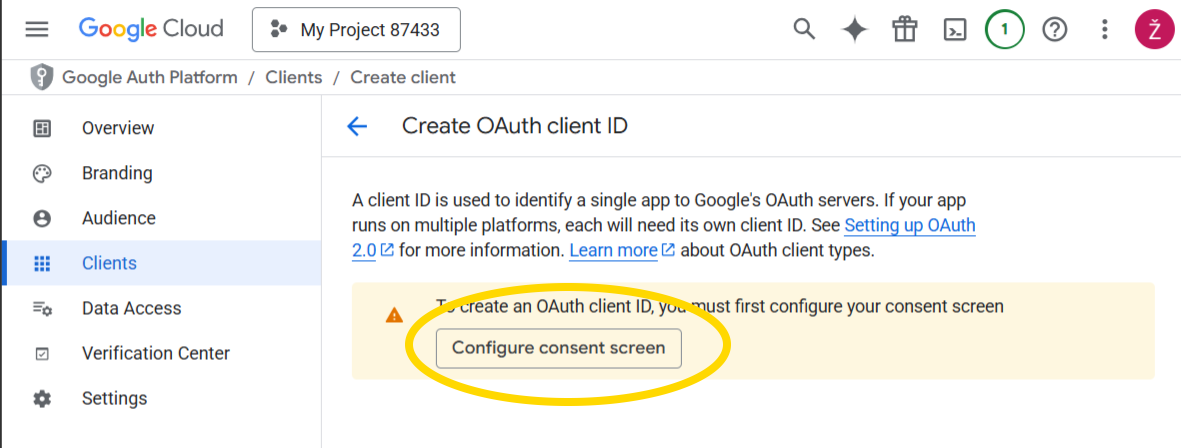Open the Branding sidebar item

162,173
